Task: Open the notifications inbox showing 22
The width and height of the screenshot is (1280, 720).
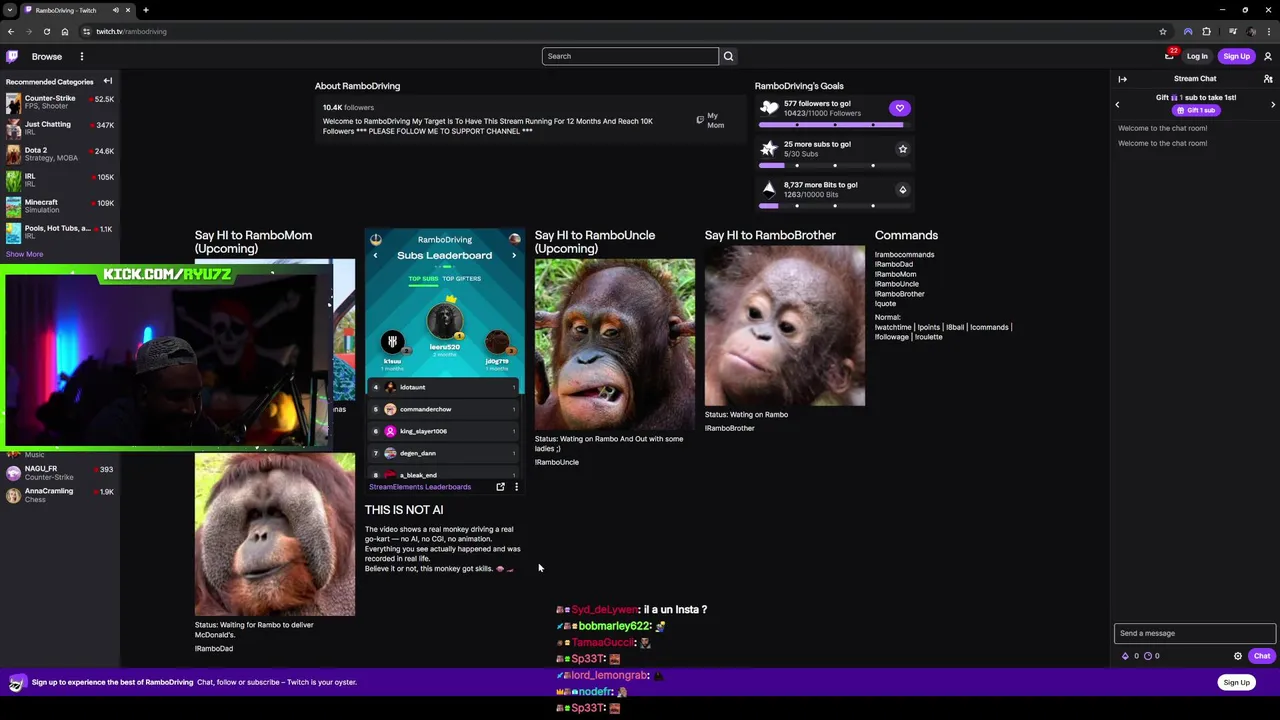Action: (x=1169, y=56)
